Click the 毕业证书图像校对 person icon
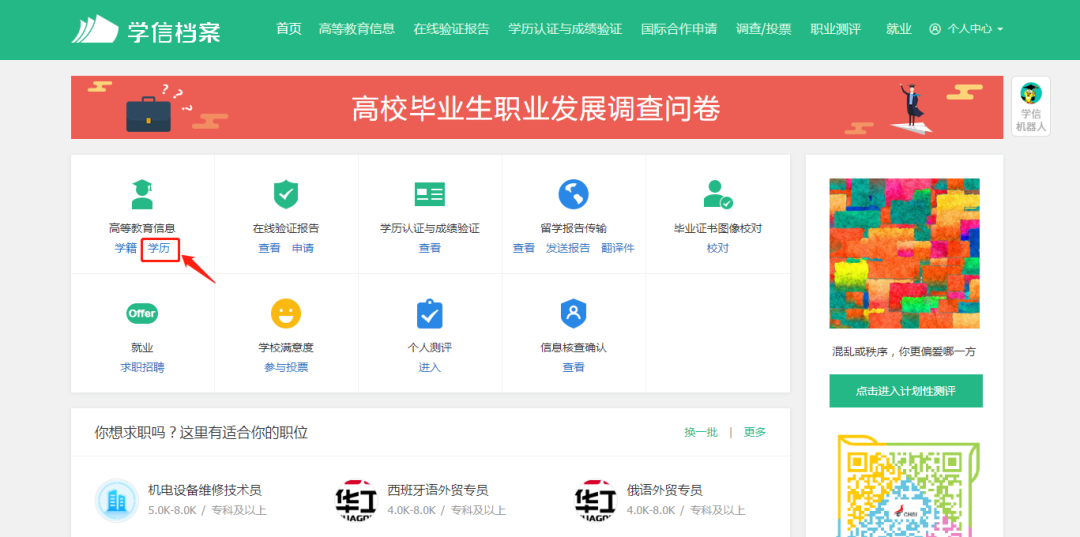 718,194
